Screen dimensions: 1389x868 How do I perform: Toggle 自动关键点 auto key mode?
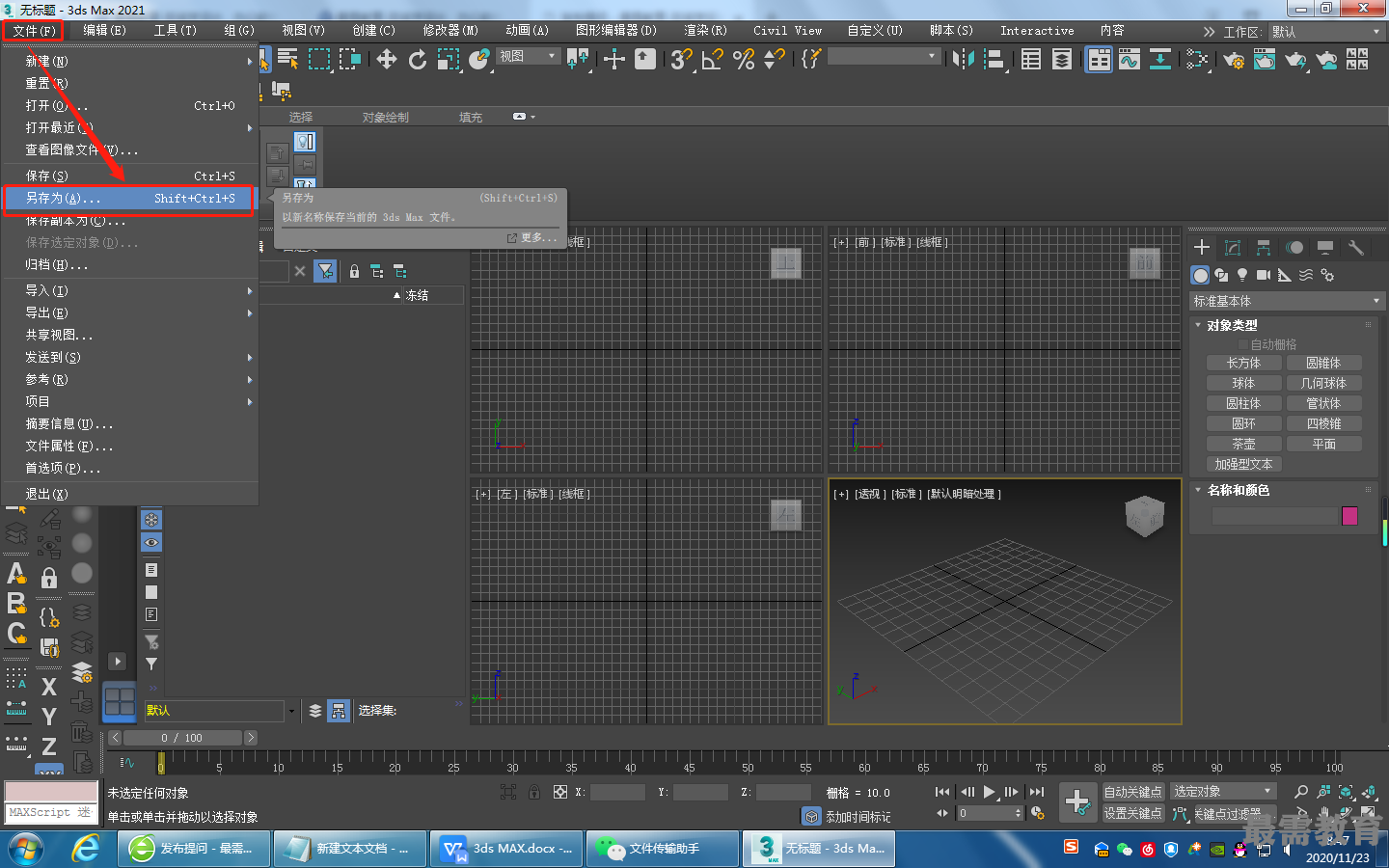(1133, 792)
